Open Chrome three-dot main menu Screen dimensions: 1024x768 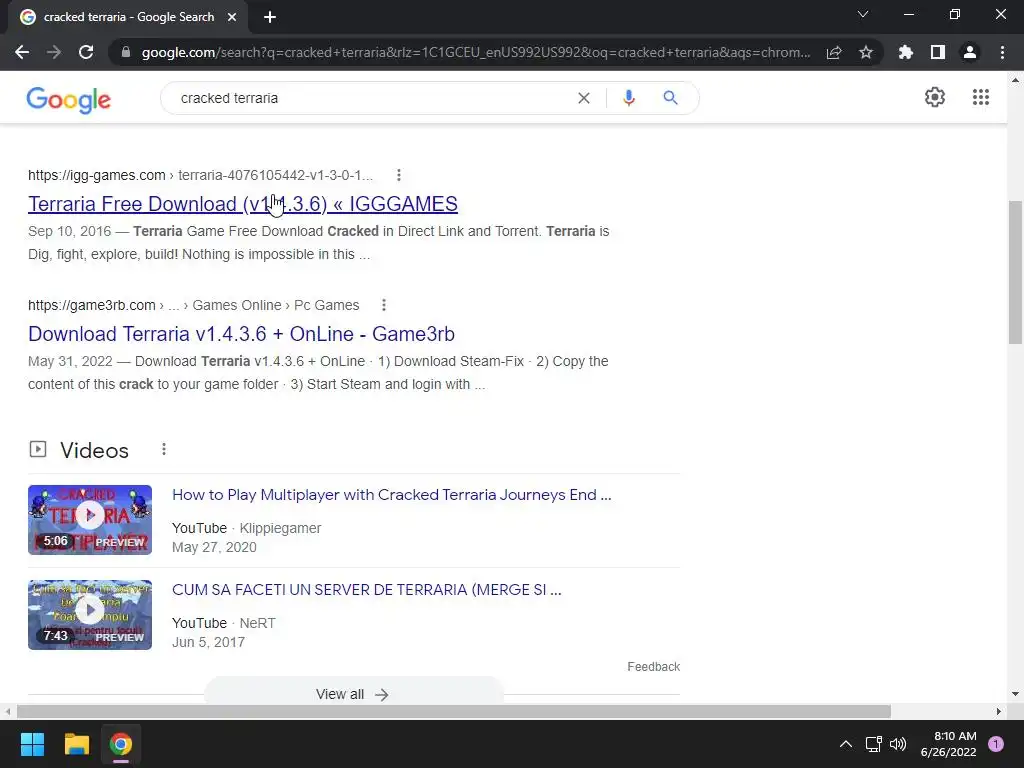coord(1002,52)
